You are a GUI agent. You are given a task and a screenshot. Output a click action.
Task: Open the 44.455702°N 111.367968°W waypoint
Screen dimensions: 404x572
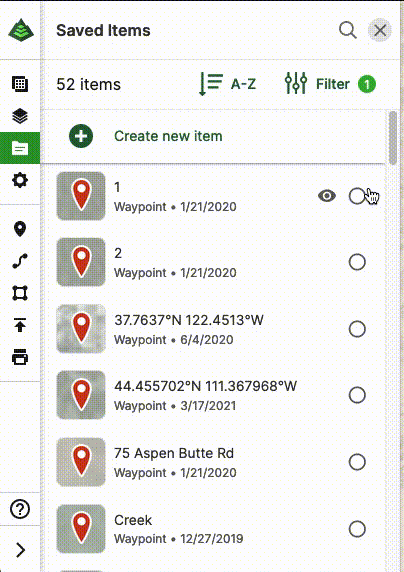click(x=212, y=395)
